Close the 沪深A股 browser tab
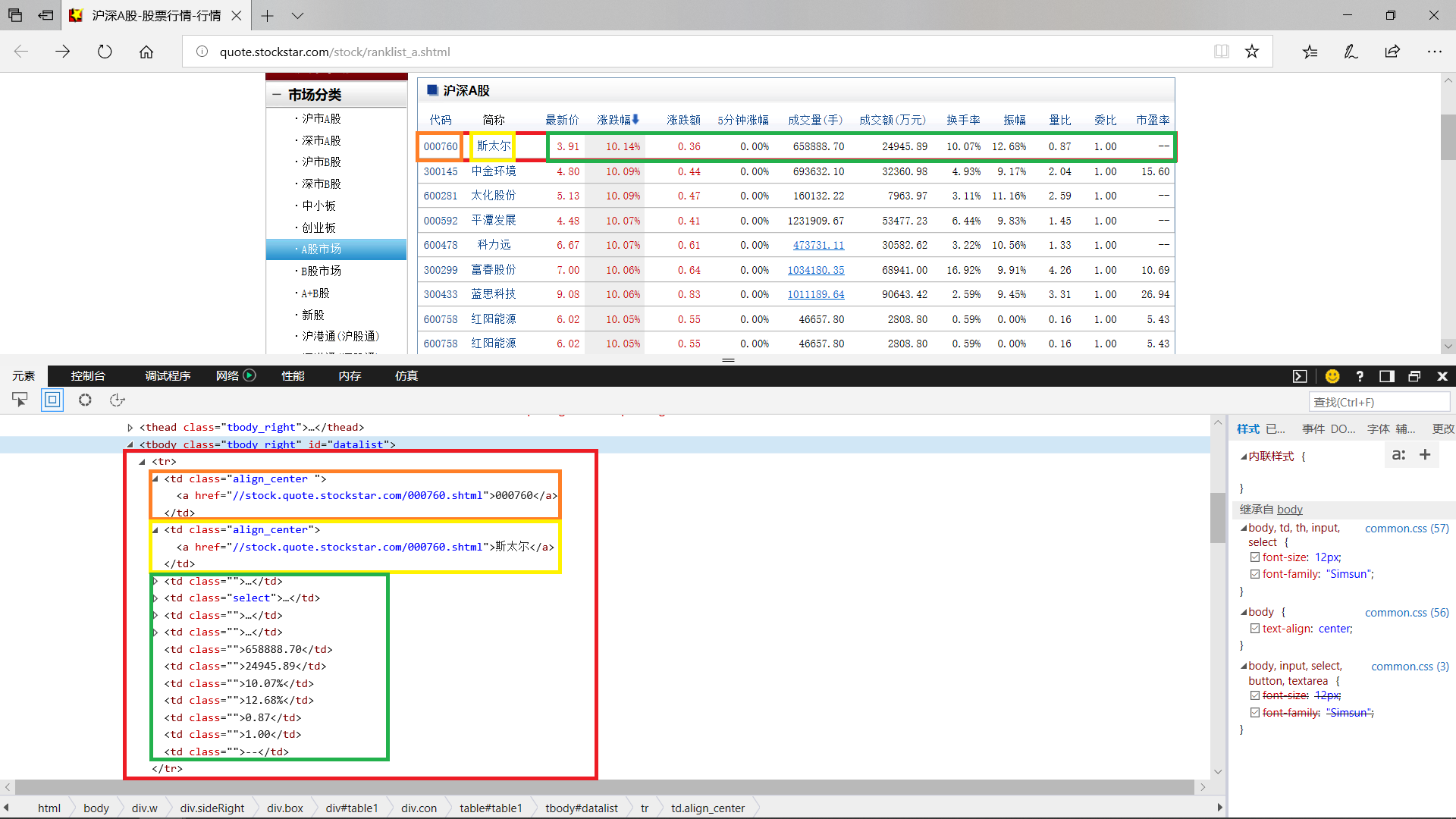 click(237, 15)
